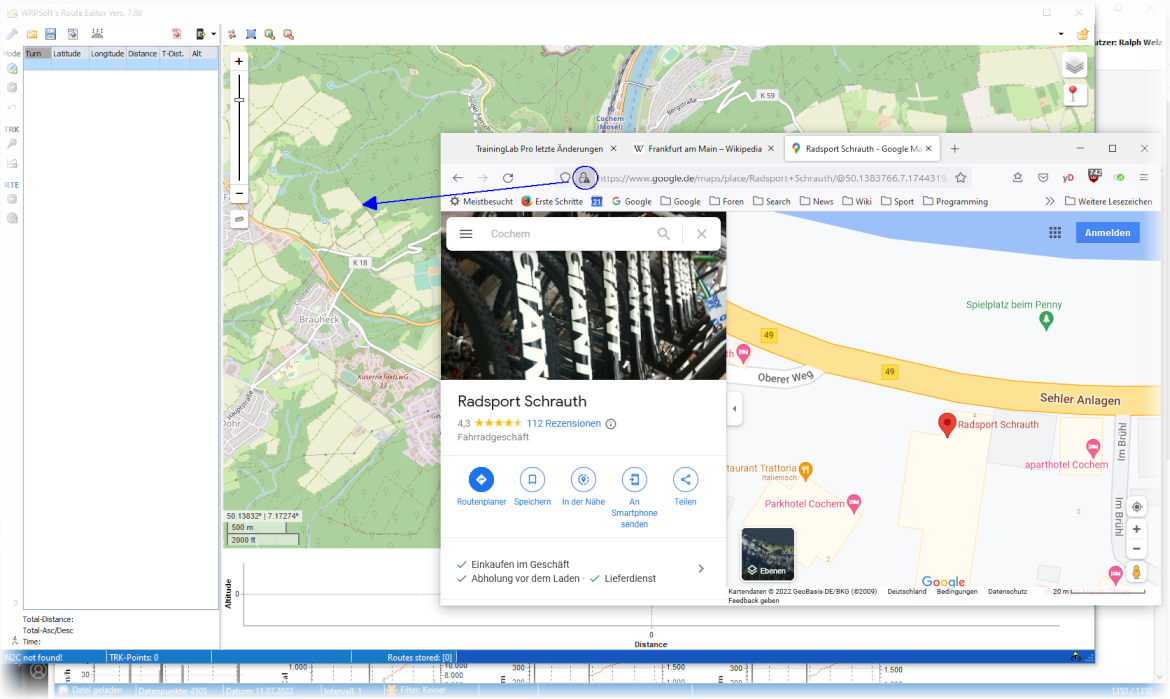
Task: Toggle the ruler measure tool on map
Action: click(x=239, y=219)
